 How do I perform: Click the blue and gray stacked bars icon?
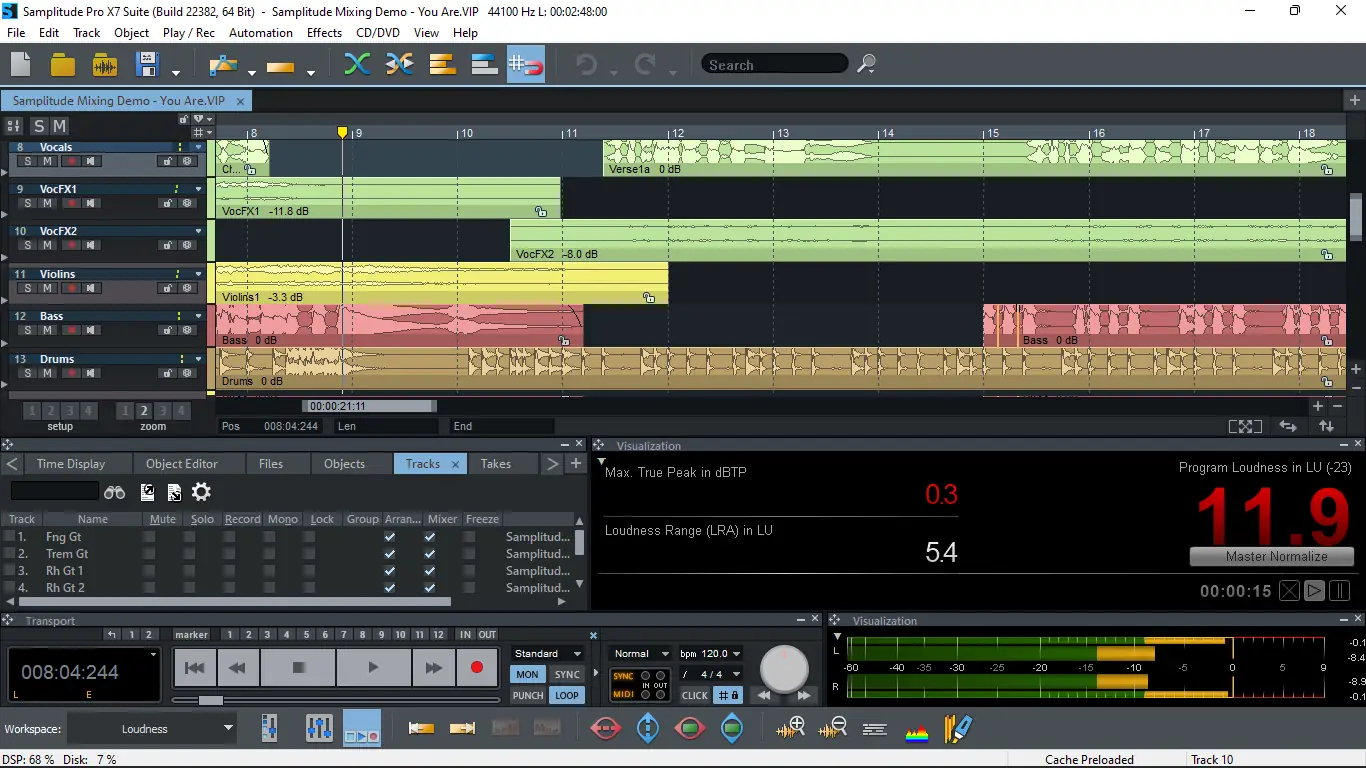484,65
